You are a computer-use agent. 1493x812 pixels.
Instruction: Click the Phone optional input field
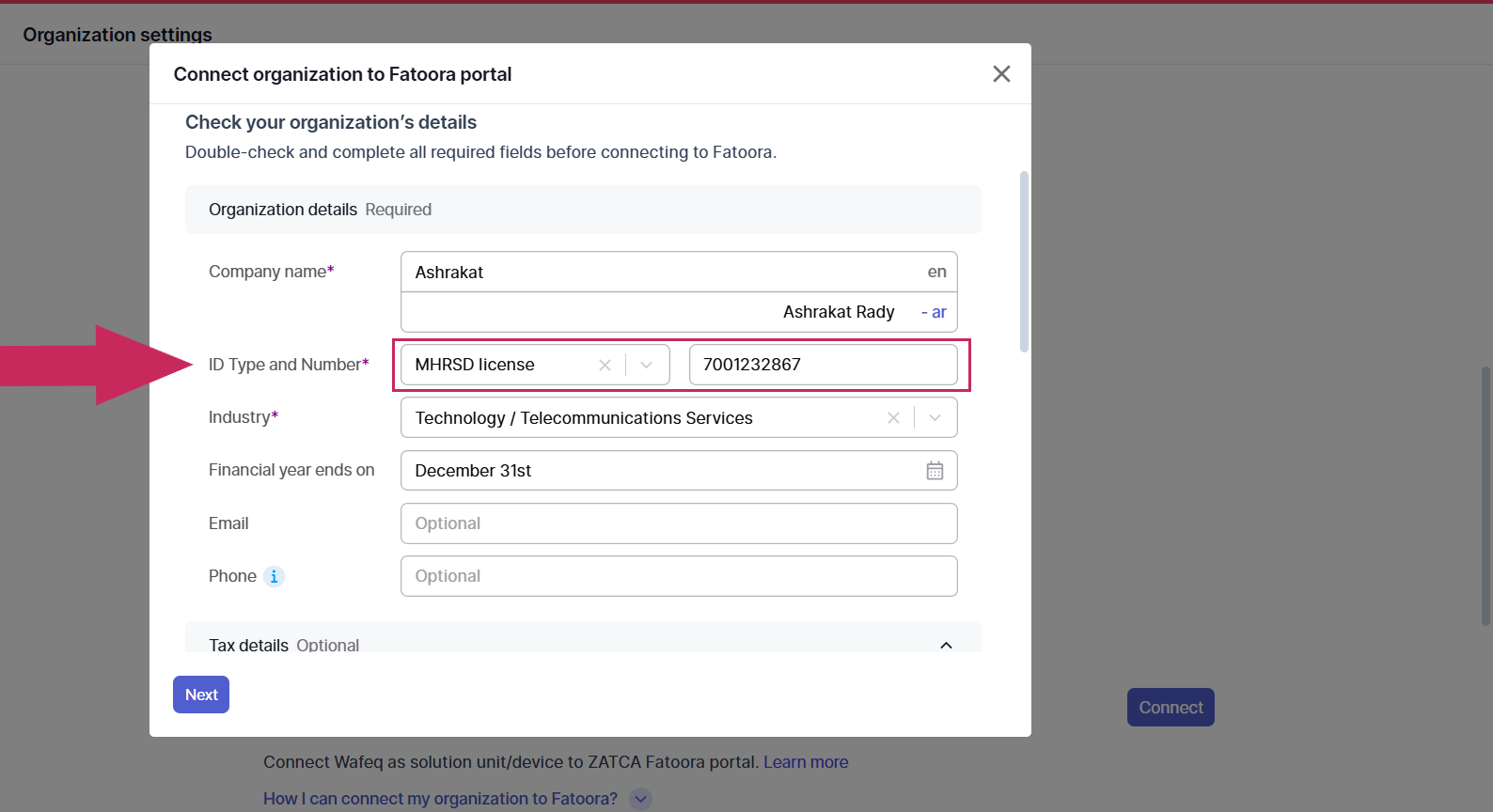(679, 576)
